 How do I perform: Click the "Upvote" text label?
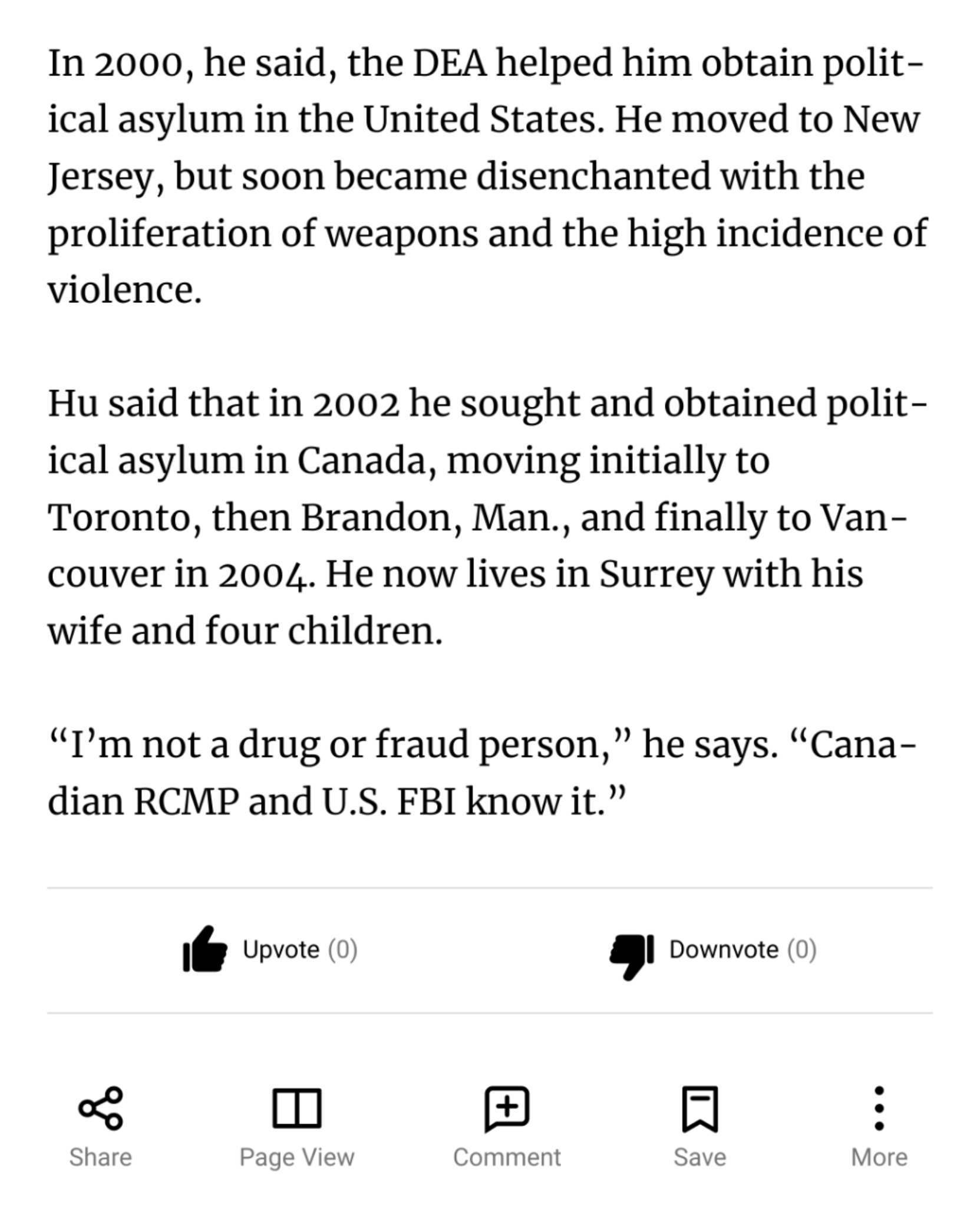click(281, 949)
